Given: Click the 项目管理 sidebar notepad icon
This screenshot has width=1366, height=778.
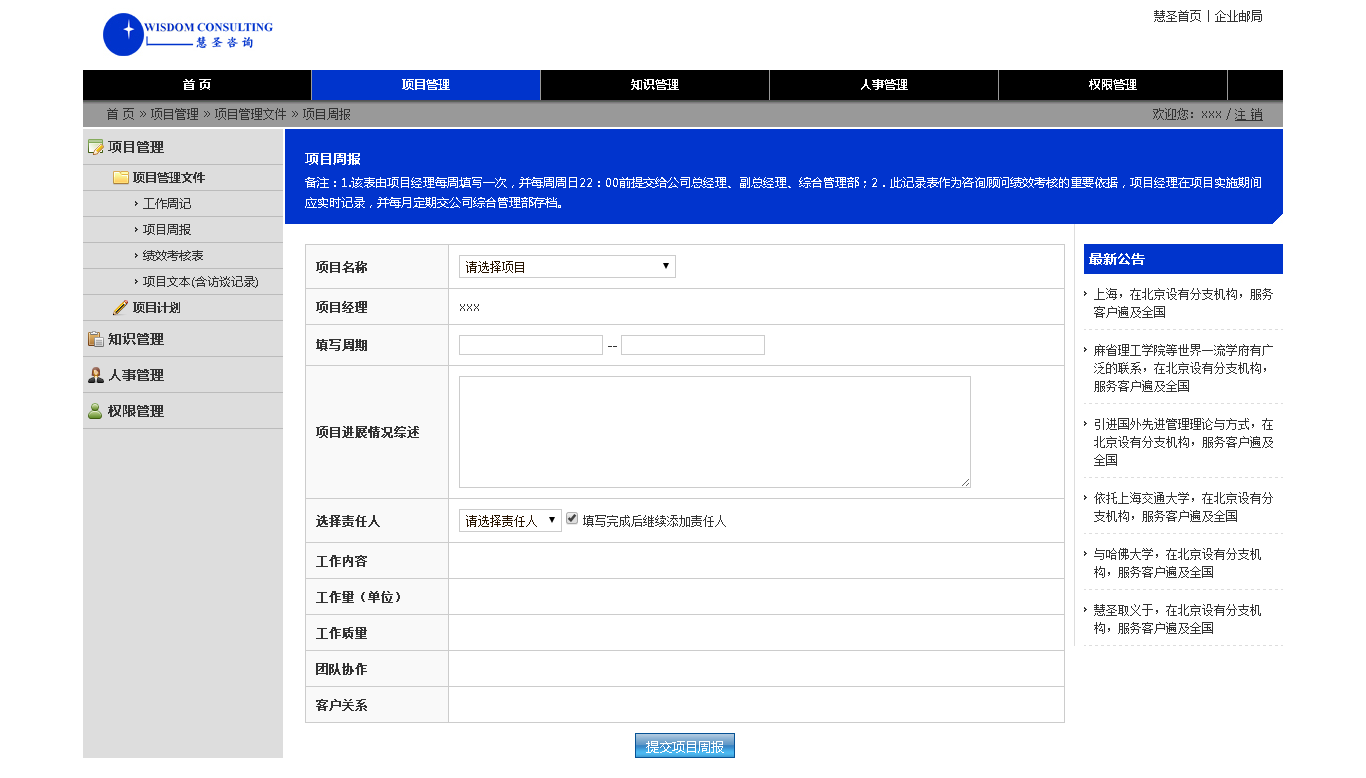Looking at the screenshot, I should 96,147.
